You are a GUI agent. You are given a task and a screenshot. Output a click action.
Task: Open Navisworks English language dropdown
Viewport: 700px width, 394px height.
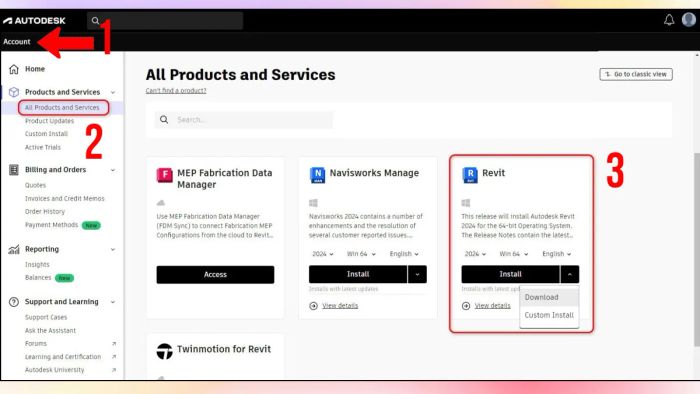404,254
